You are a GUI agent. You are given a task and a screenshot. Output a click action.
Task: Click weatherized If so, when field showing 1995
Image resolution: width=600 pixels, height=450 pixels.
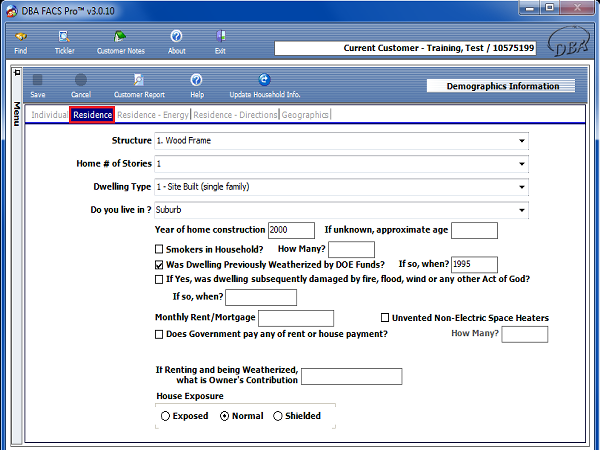point(474,264)
